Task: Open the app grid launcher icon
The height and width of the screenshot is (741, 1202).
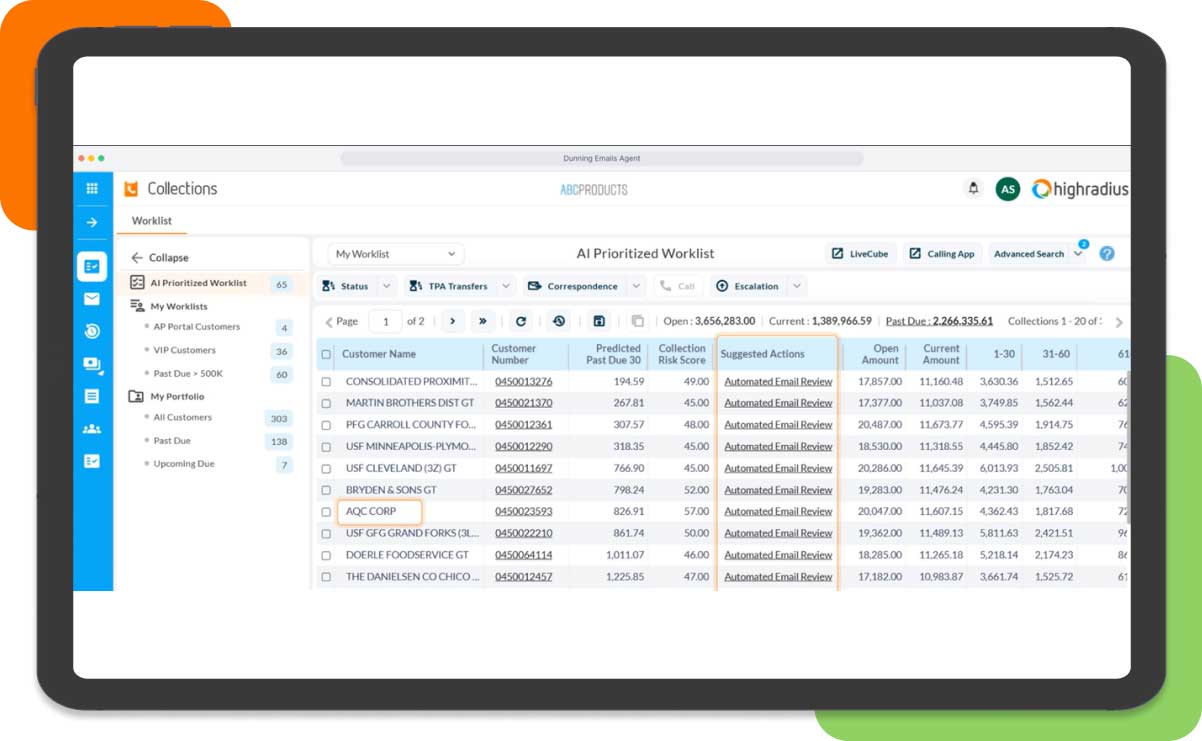Action: pos(92,188)
